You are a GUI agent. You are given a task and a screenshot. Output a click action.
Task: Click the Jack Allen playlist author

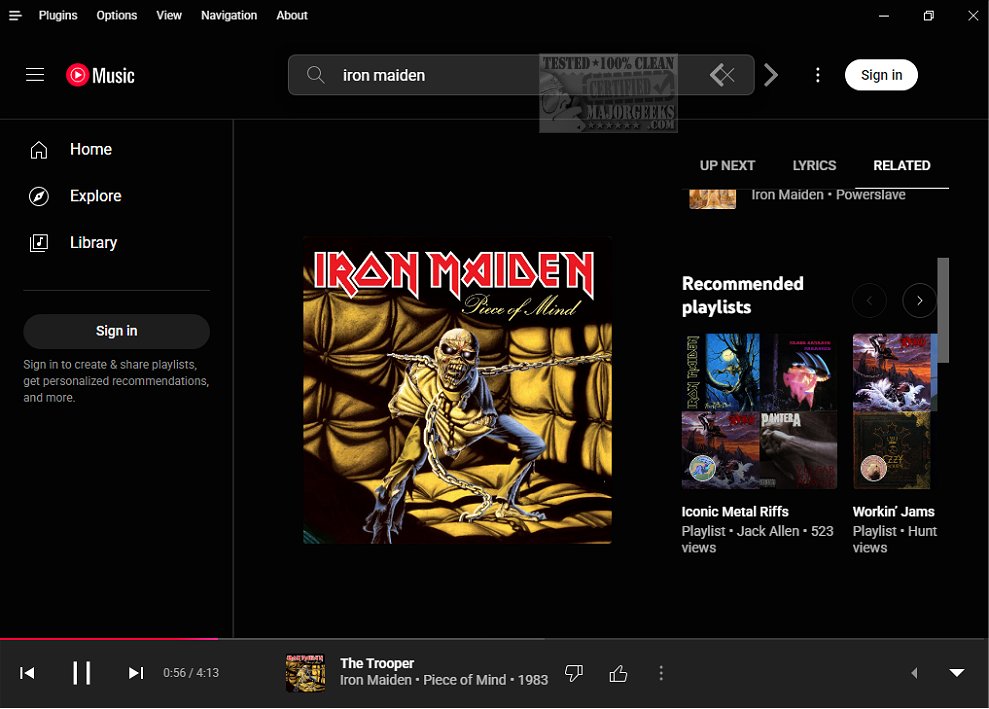pyautogui.click(x=768, y=531)
